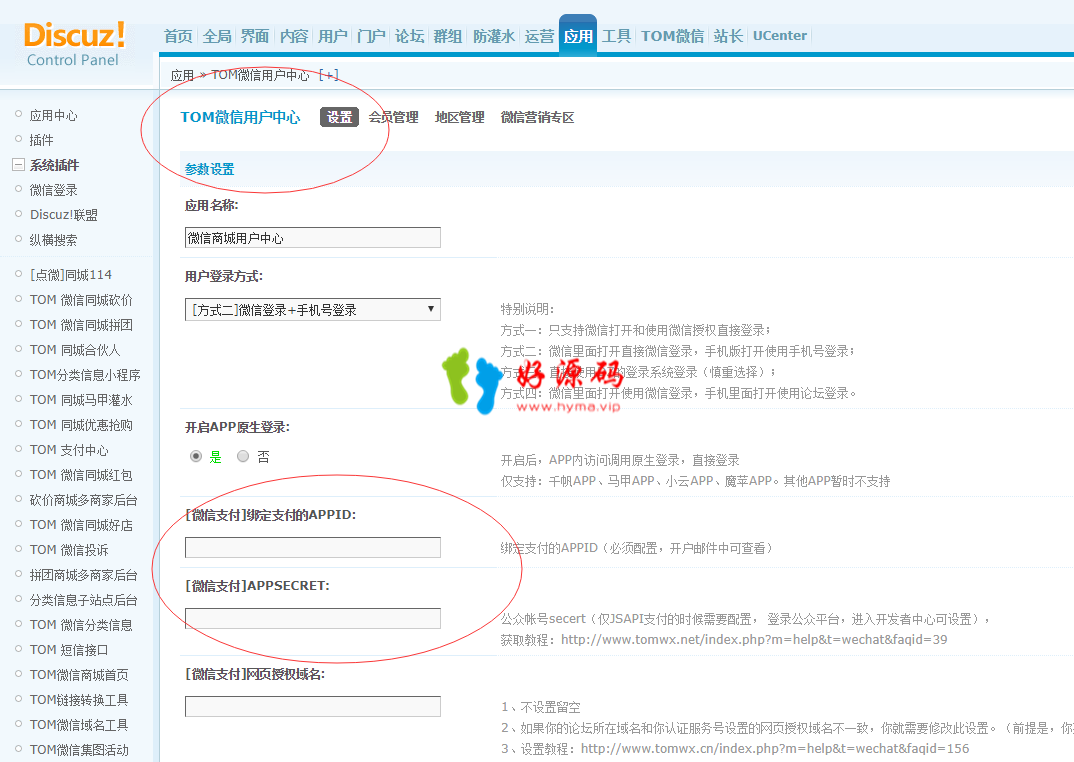
Task: Open TOM 同城合伙人 in sidebar
Action: click(75, 349)
